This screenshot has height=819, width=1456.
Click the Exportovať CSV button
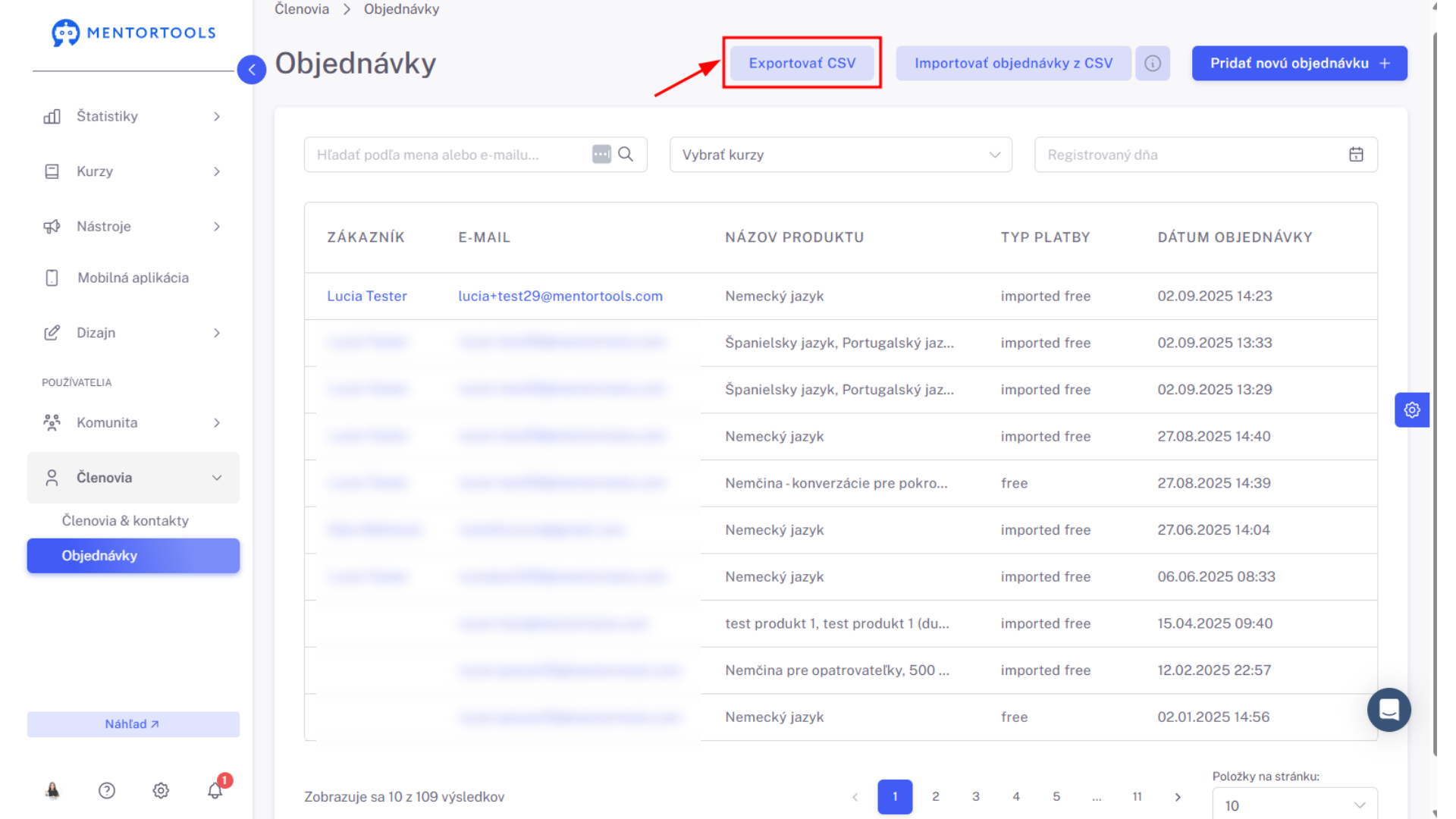pos(802,63)
